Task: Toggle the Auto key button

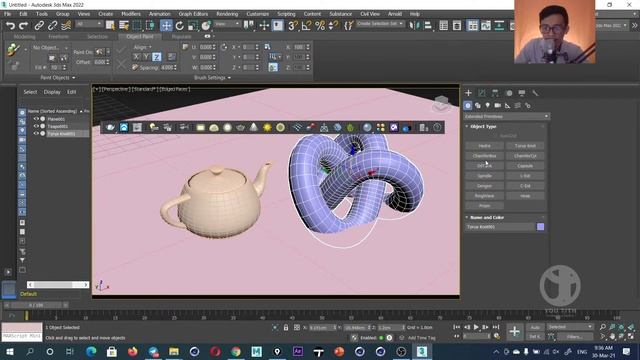Action: (x=535, y=327)
